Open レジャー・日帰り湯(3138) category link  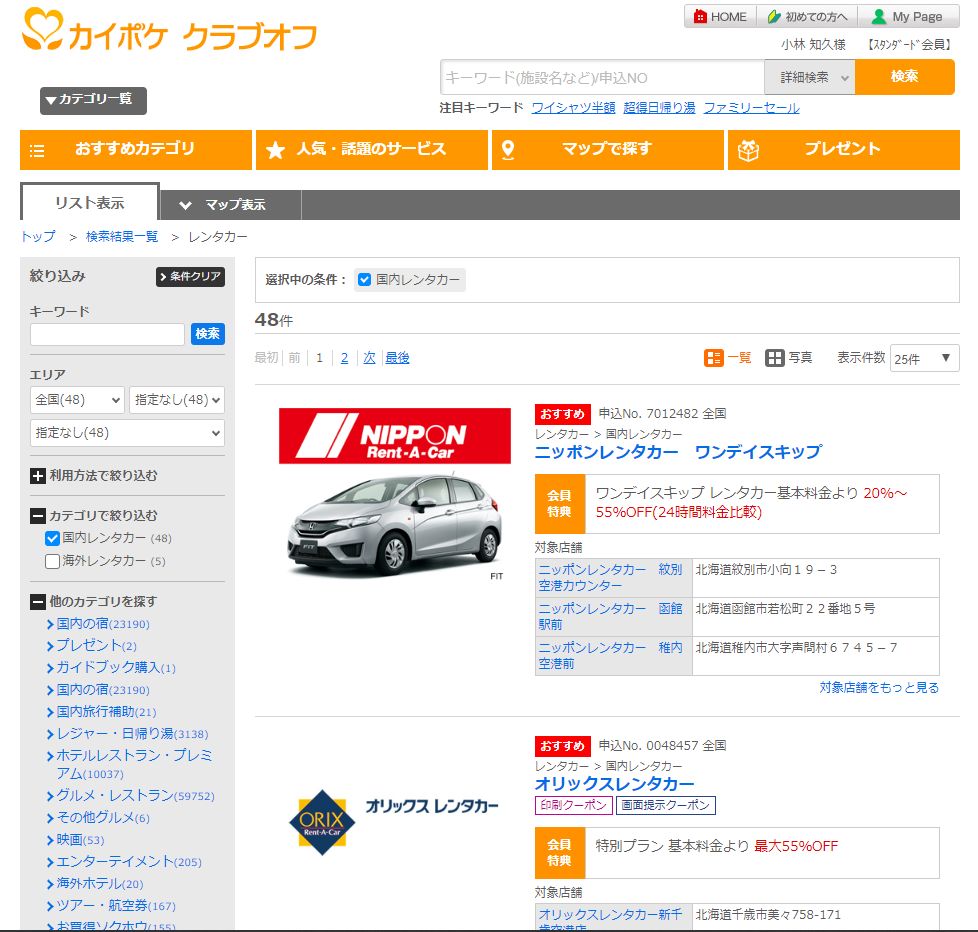132,734
